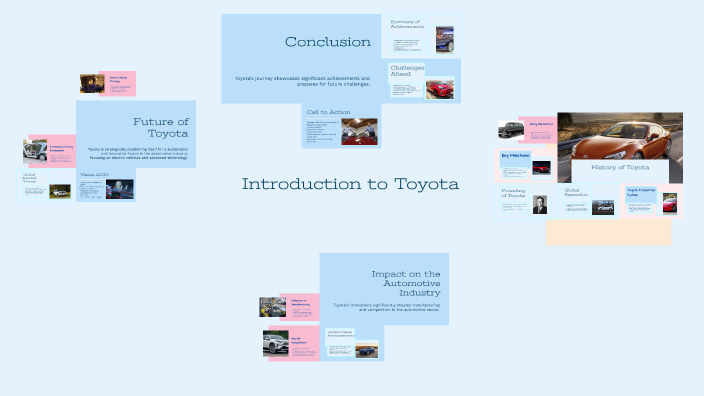704x396 pixels.
Task: Open the 'Vision 2030' subtopic title
Action: 94,174
